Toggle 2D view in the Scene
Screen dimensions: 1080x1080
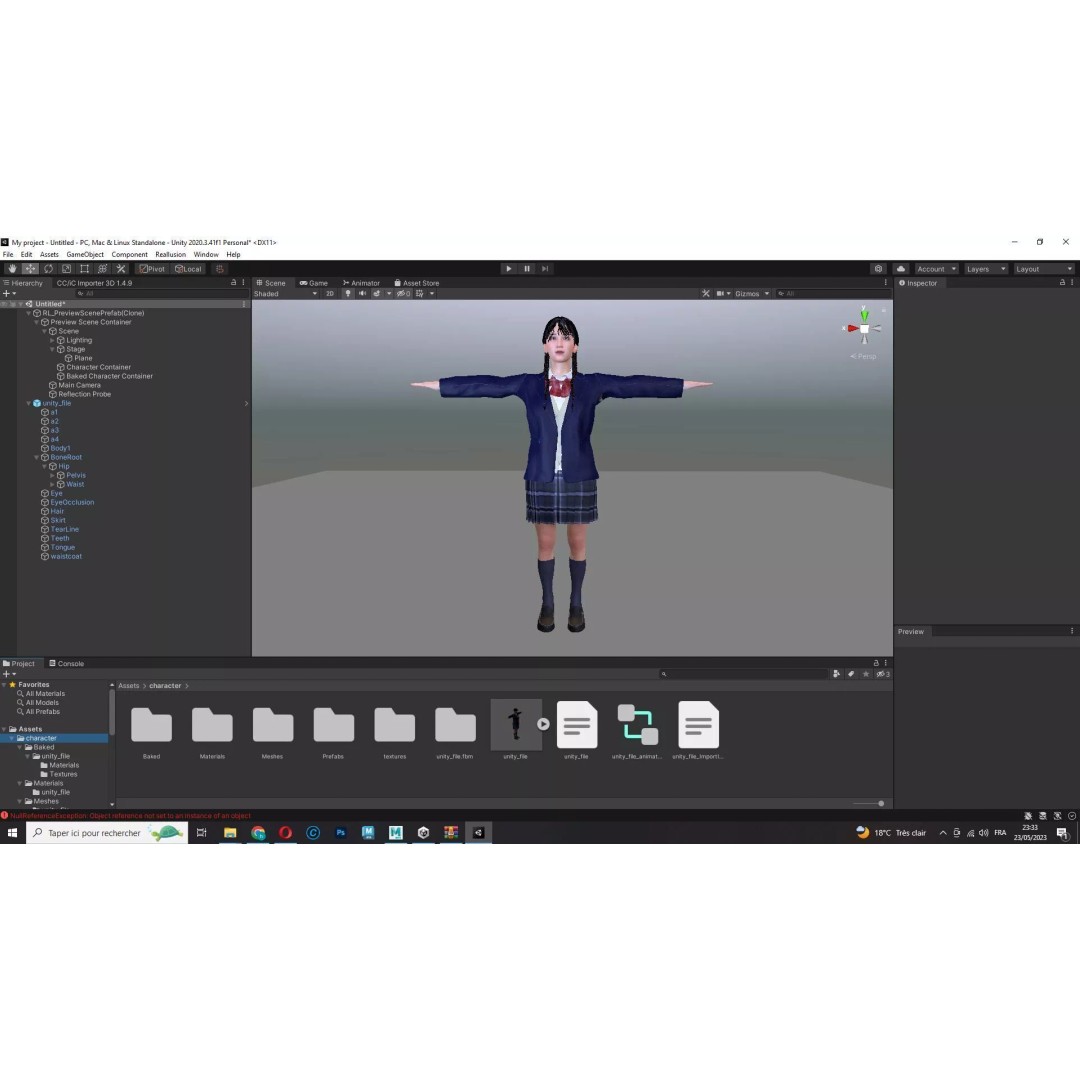(329, 293)
